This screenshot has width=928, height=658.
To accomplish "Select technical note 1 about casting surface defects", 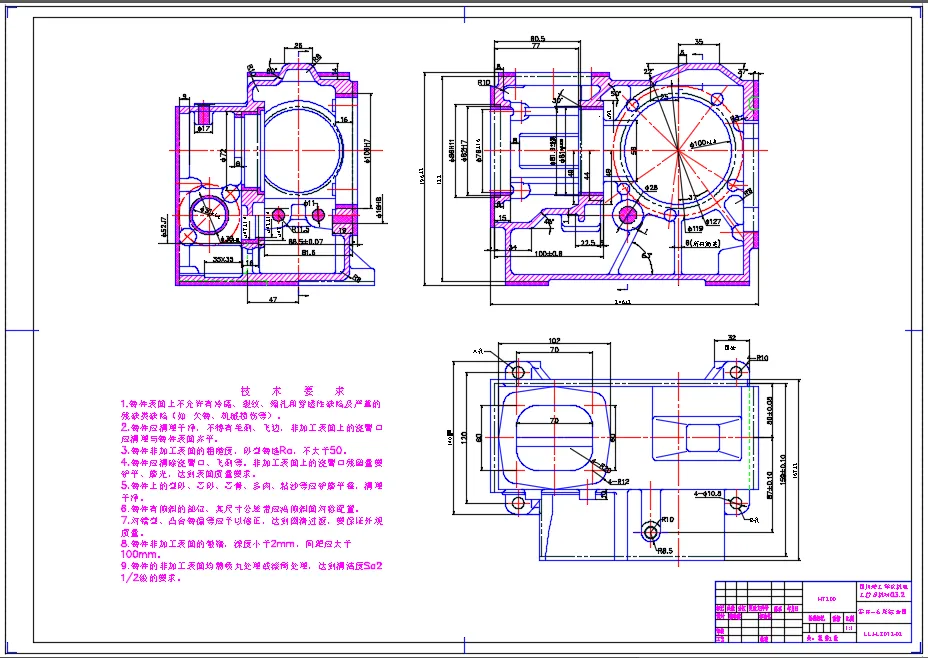I will coord(250,409).
